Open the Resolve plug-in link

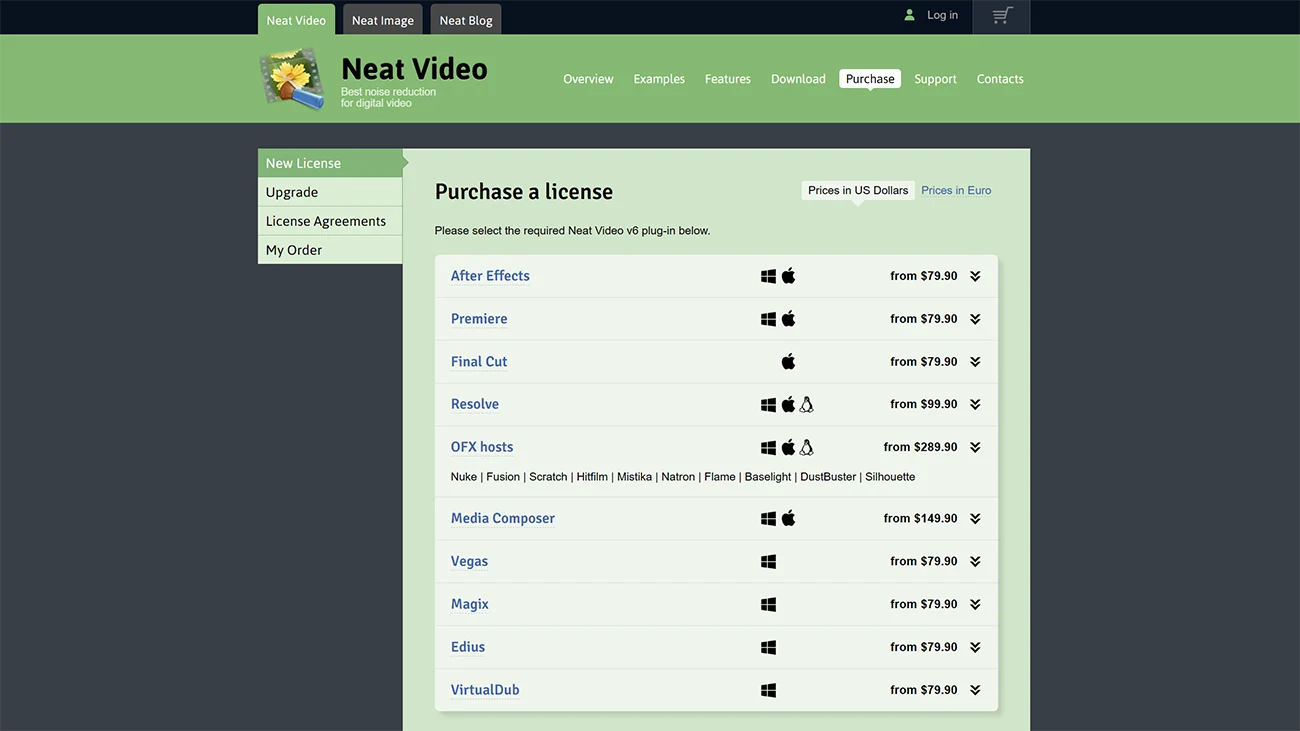[x=475, y=405]
